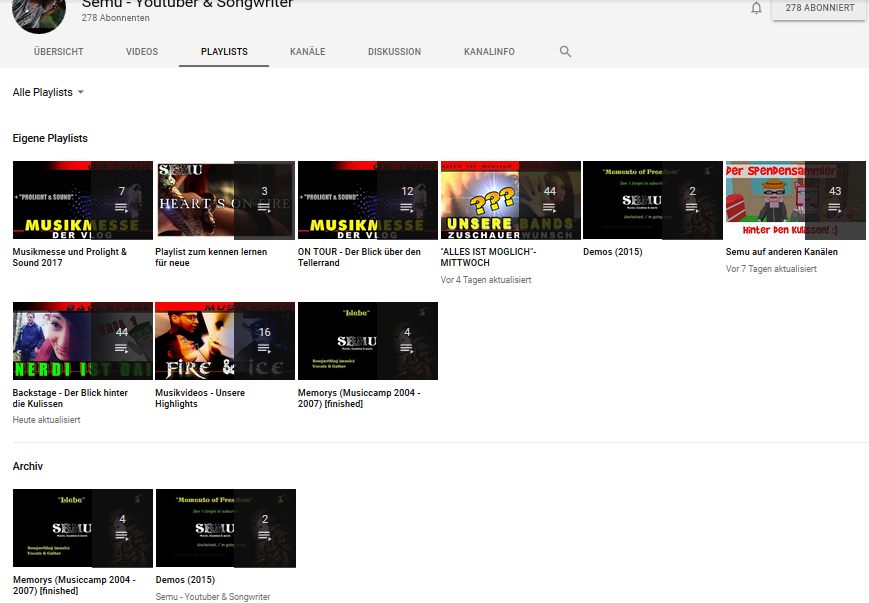Click the 278 Abonniert subscribe button
The width and height of the screenshot is (869, 603).
click(x=819, y=8)
